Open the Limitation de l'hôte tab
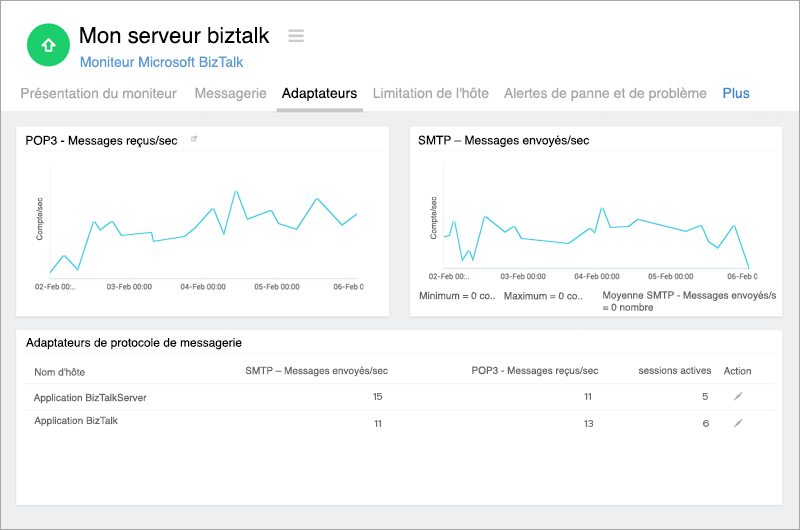The height and width of the screenshot is (530, 800). [x=430, y=93]
